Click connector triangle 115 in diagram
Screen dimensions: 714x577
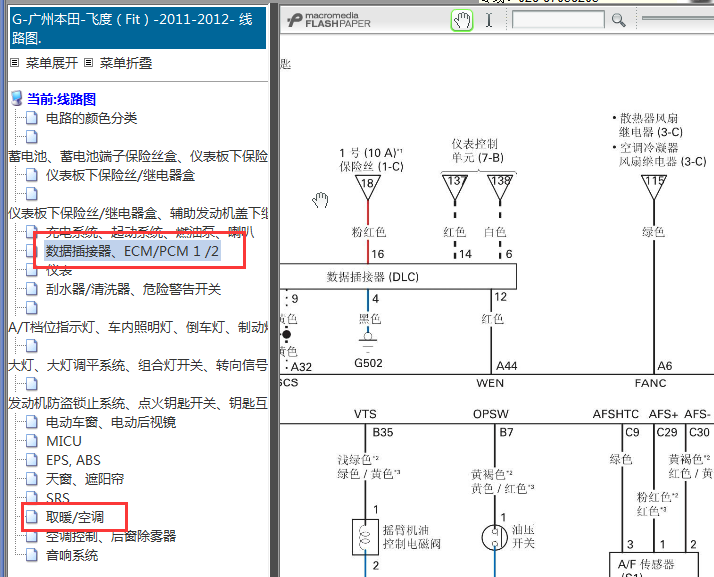point(654,186)
